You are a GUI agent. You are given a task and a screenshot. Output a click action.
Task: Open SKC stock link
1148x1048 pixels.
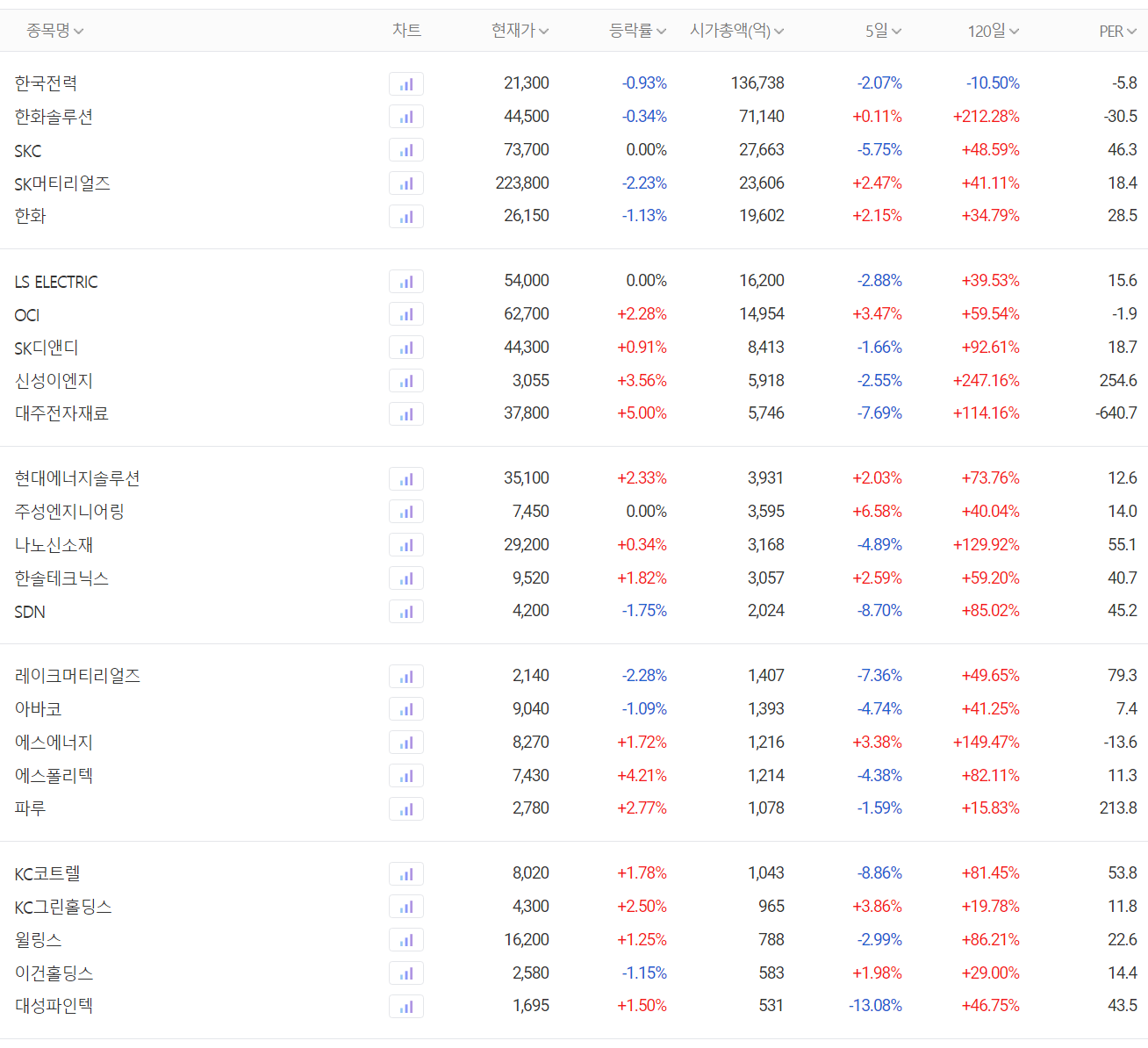(28, 151)
